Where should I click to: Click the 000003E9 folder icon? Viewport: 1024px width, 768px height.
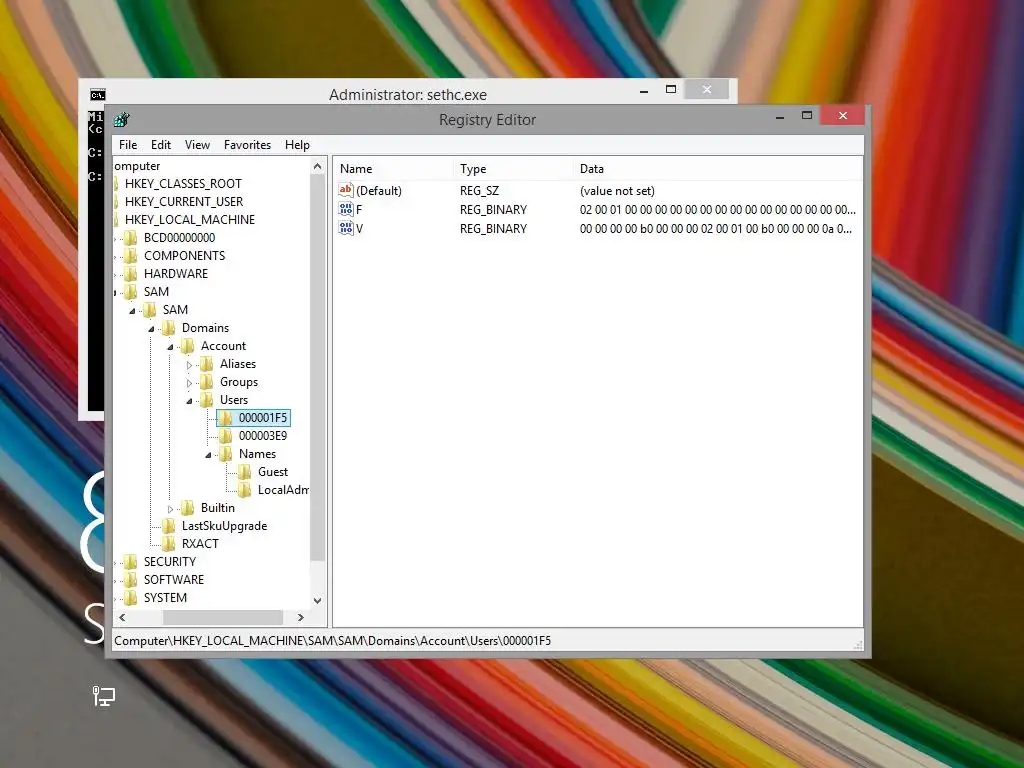coord(225,436)
